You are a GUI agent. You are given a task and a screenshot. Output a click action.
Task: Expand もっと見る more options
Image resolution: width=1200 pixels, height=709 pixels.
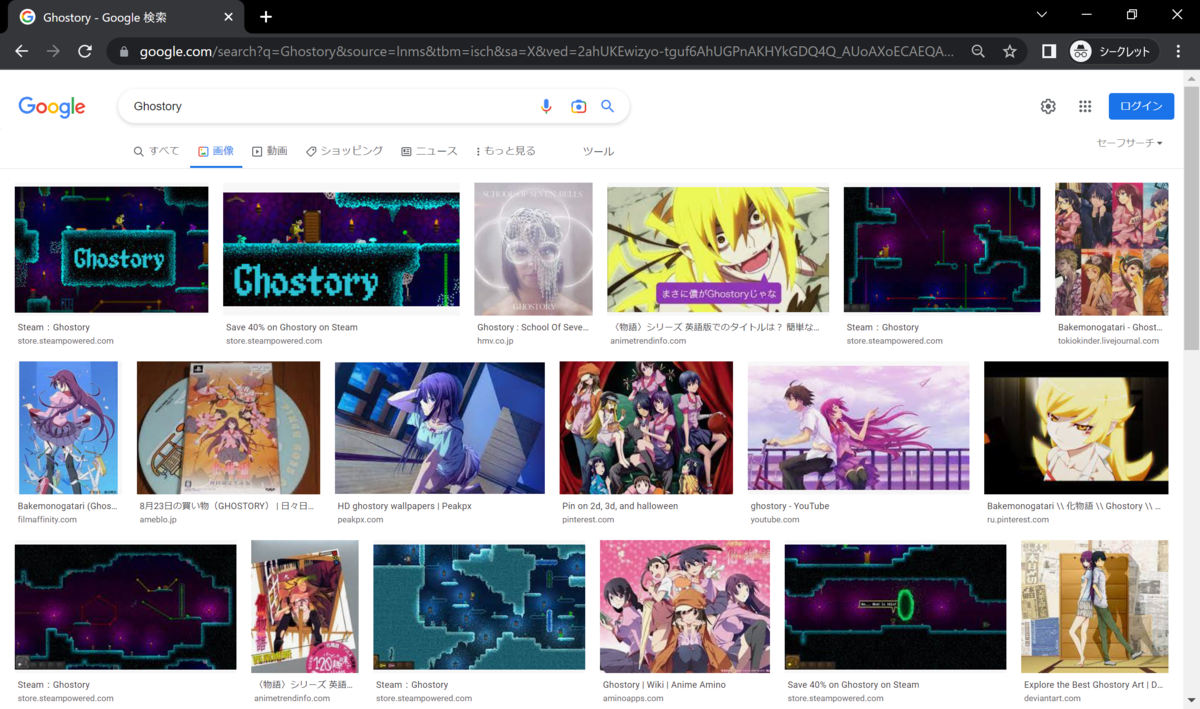click(x=506, y=151)
